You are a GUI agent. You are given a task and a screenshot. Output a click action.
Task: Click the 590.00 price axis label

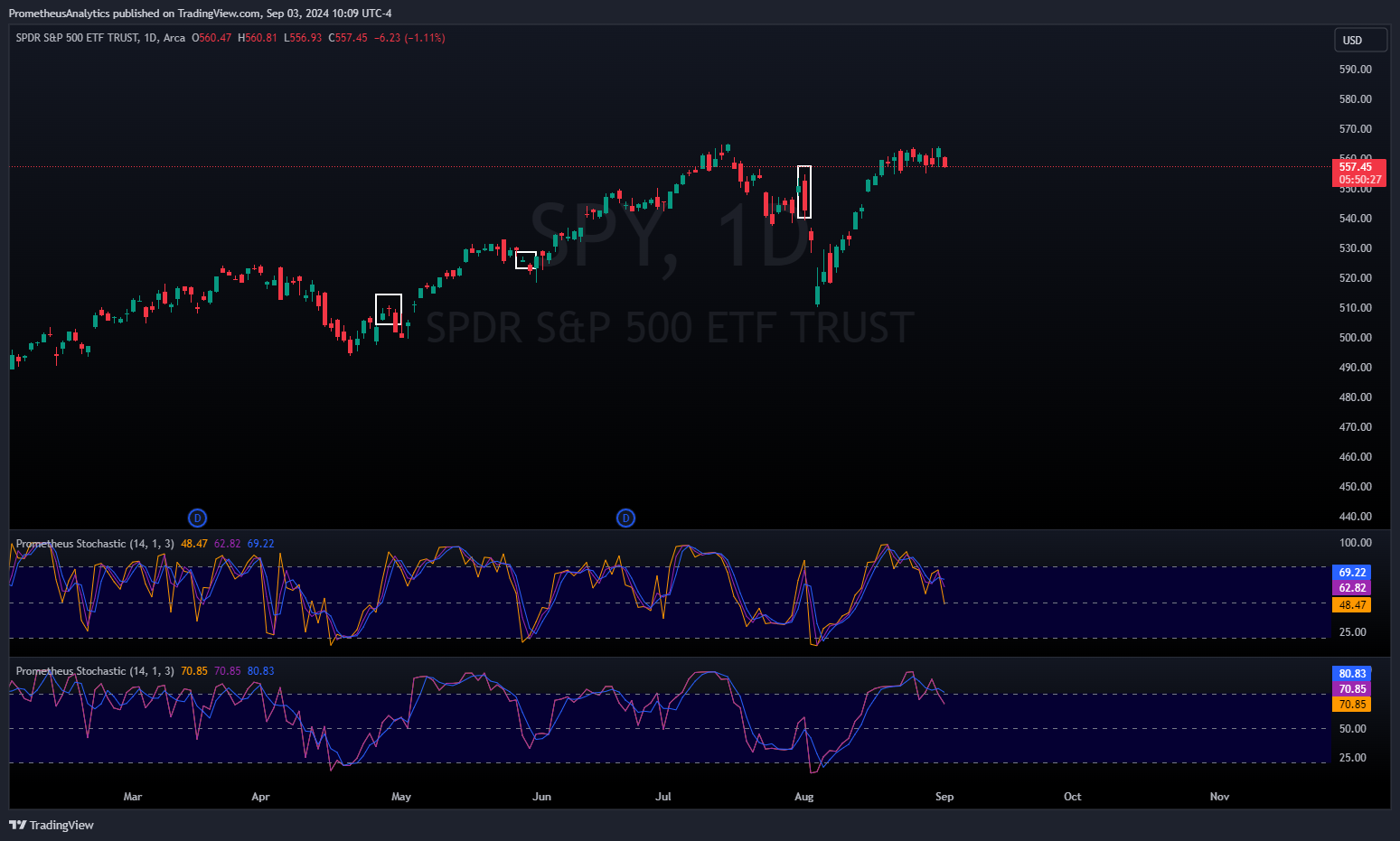[1355, 70]
